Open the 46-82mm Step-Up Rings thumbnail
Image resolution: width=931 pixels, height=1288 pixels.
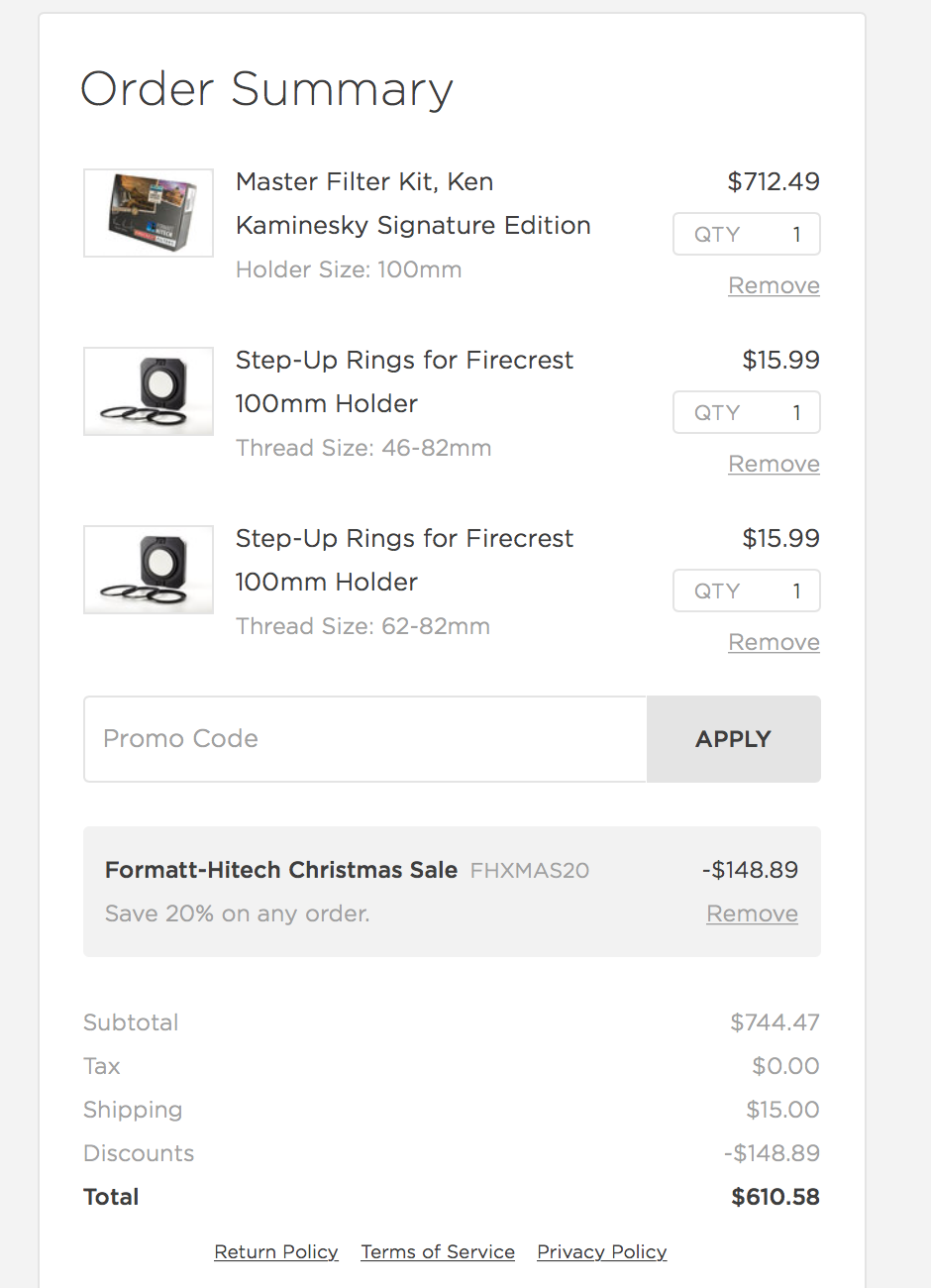click(x=148, y=391)
